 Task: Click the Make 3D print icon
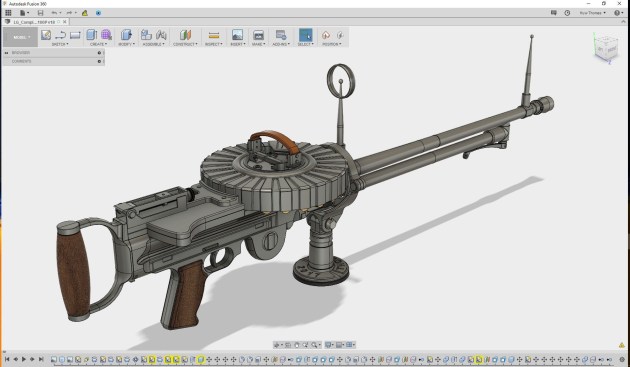pos(258,35)
